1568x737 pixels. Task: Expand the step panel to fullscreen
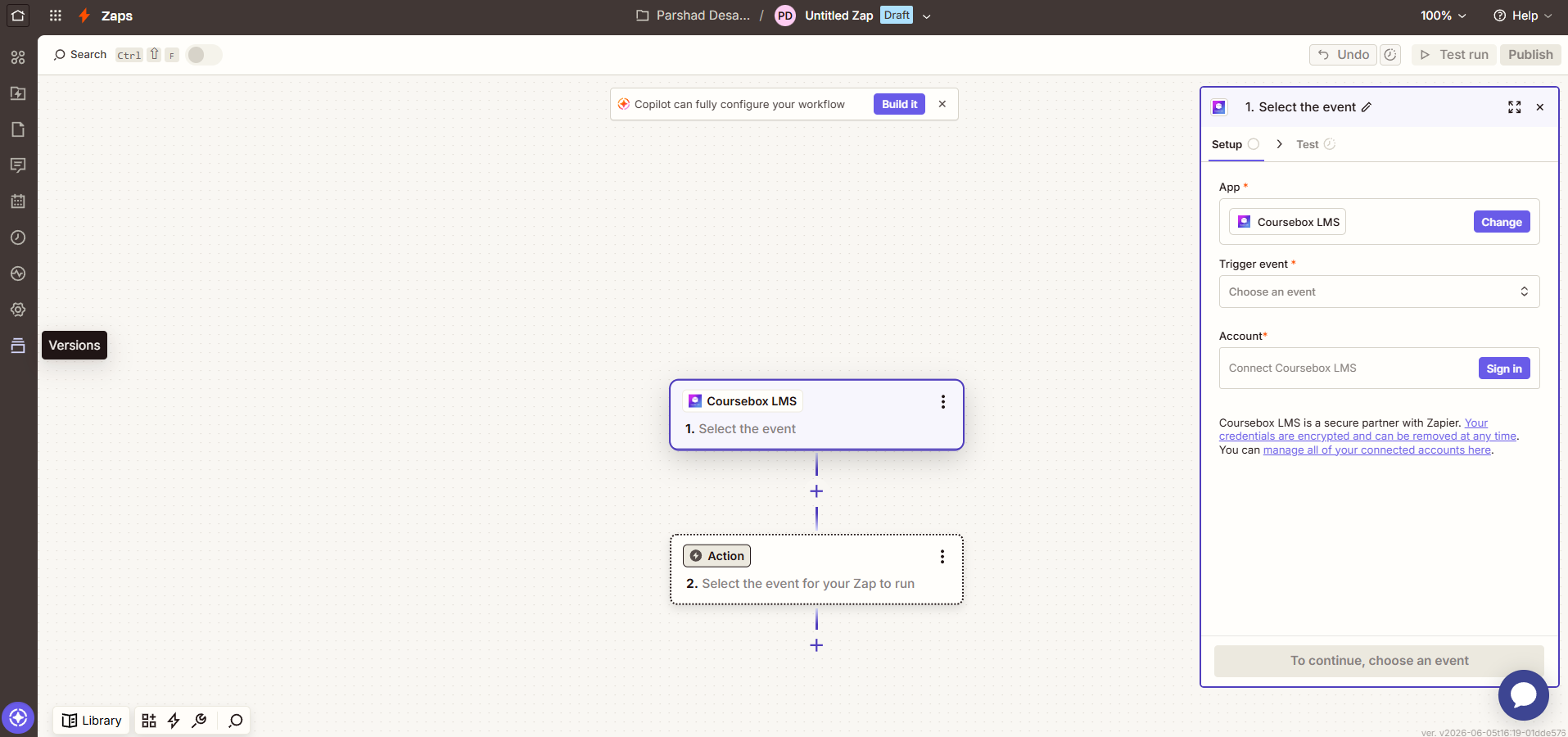(1515, 107)
